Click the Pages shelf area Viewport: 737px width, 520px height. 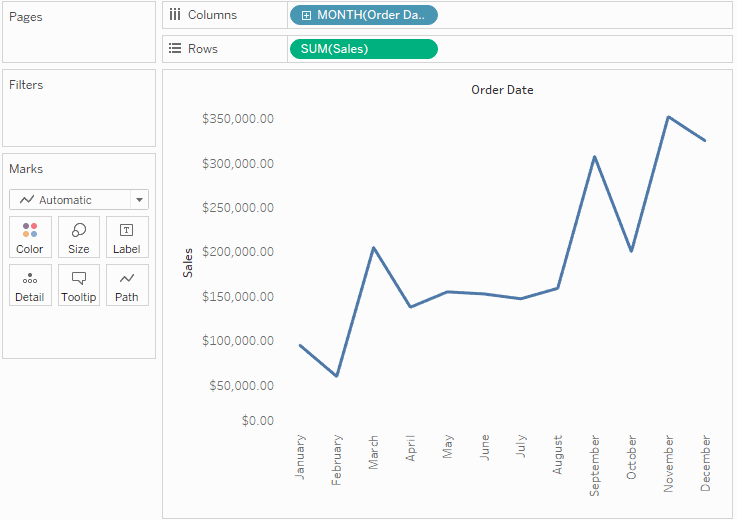(x=79, y=32)
